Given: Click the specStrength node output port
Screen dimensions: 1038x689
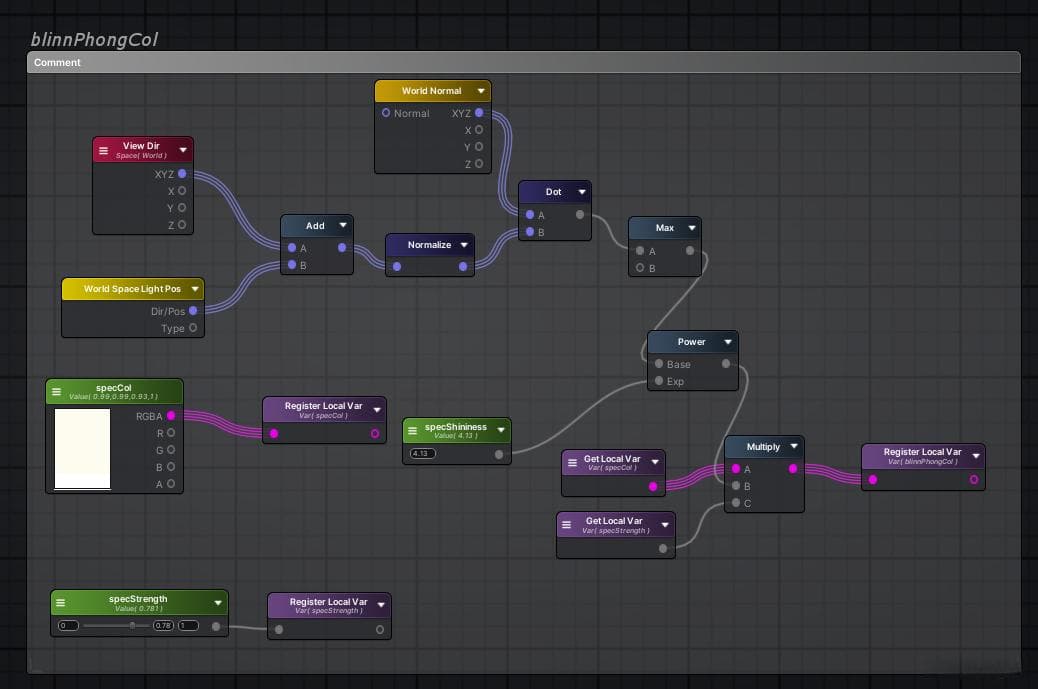Looking at the screenshot, I should coord(216,626).
